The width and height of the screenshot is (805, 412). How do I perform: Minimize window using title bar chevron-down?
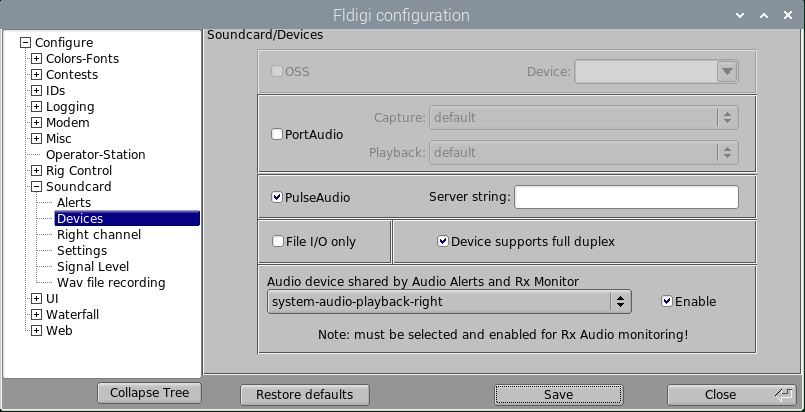pos(740,15)
